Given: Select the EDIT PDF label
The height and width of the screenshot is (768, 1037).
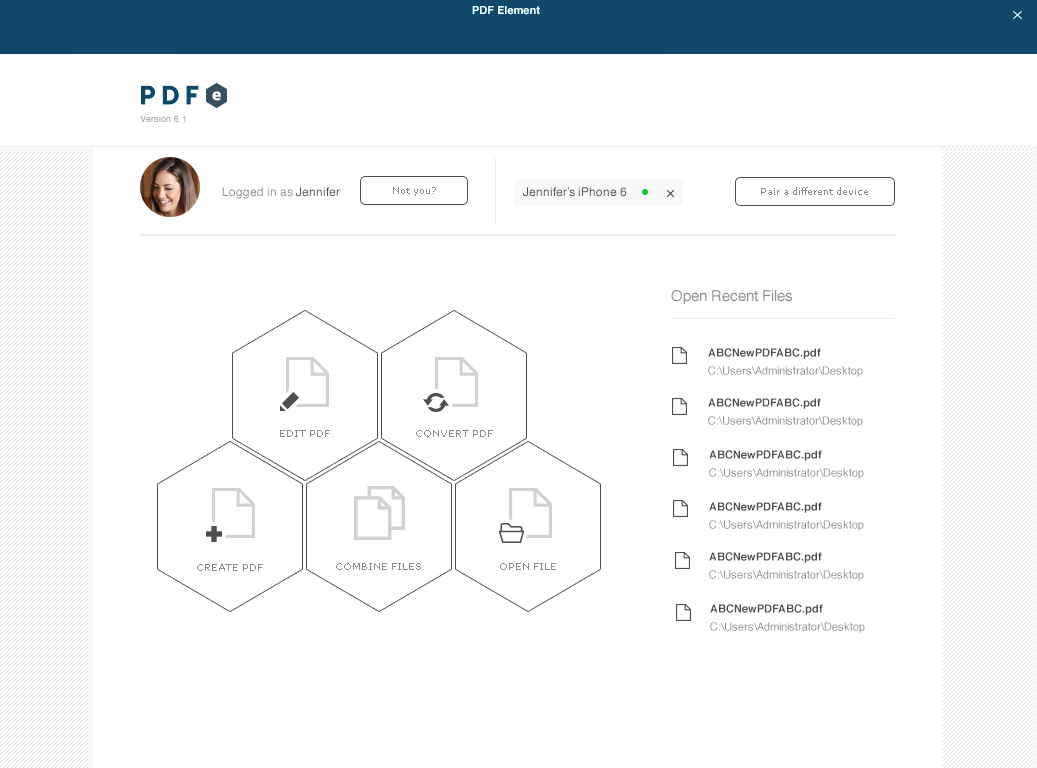Looking at the screenshot, I should pos(304,433).
